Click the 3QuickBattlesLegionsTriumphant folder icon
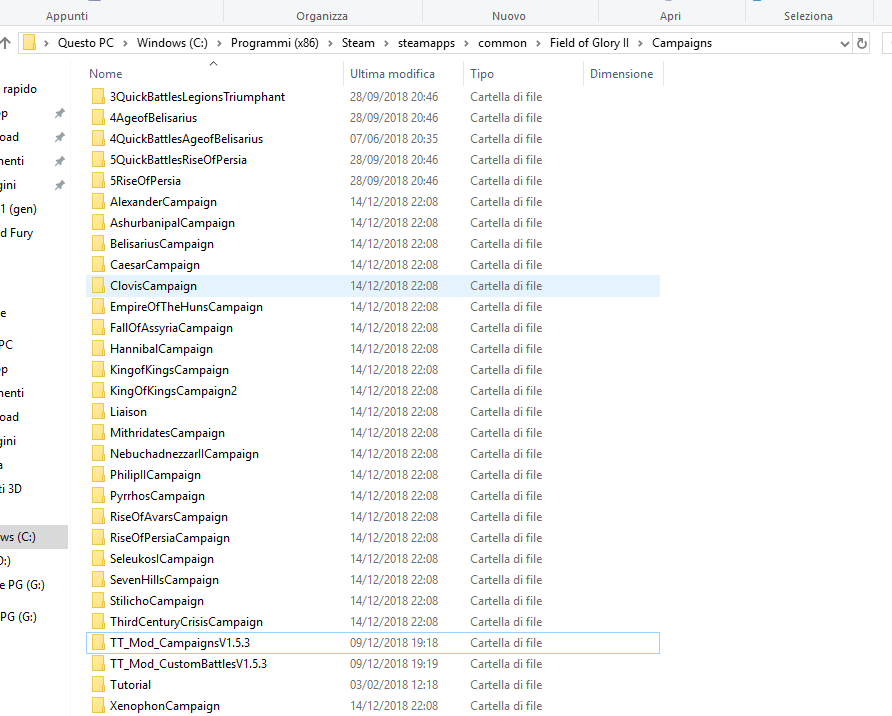The image size is (892, 716). click(x=98, y=97)
